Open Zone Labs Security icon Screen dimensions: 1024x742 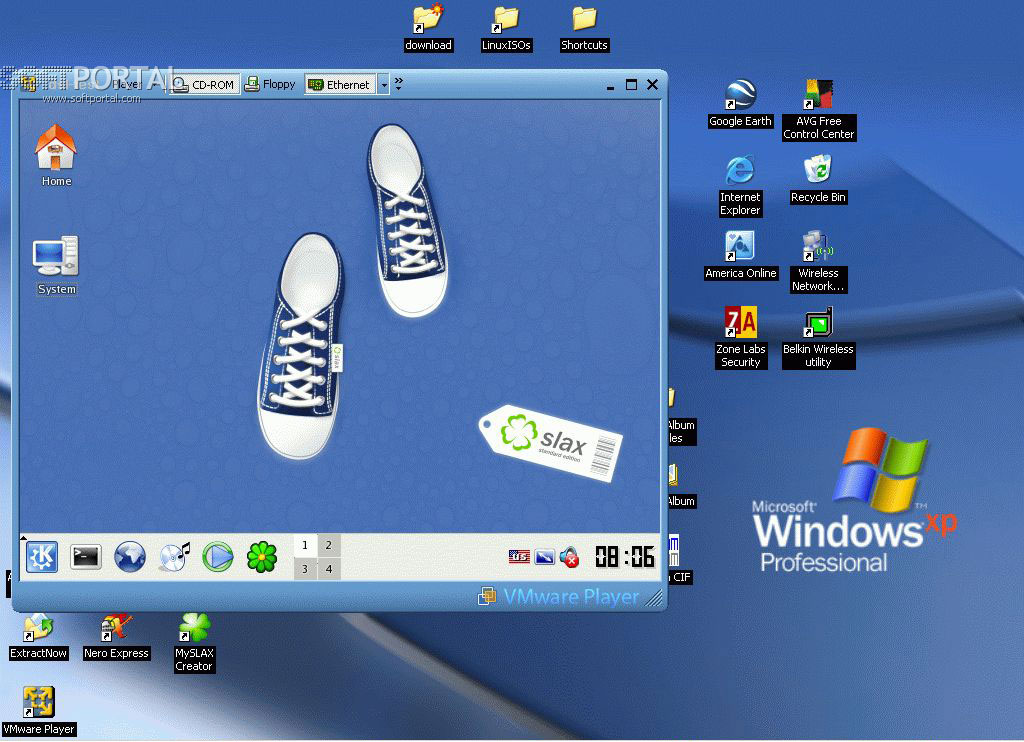[x=741, y=337]
